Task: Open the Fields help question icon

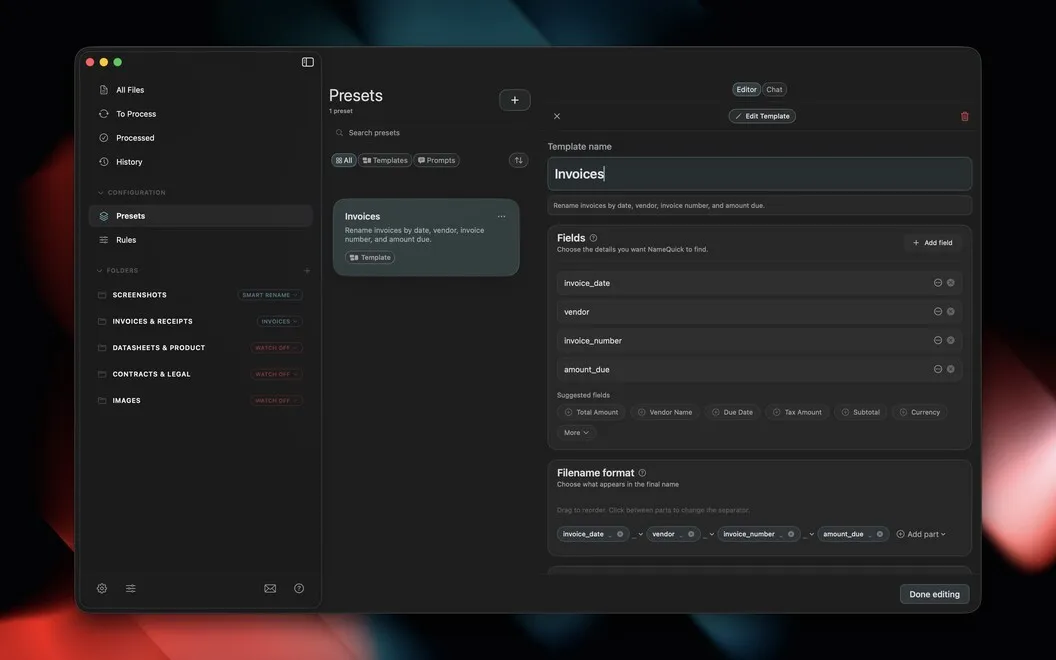Action: pyautogui.click(x=593, y=238)
